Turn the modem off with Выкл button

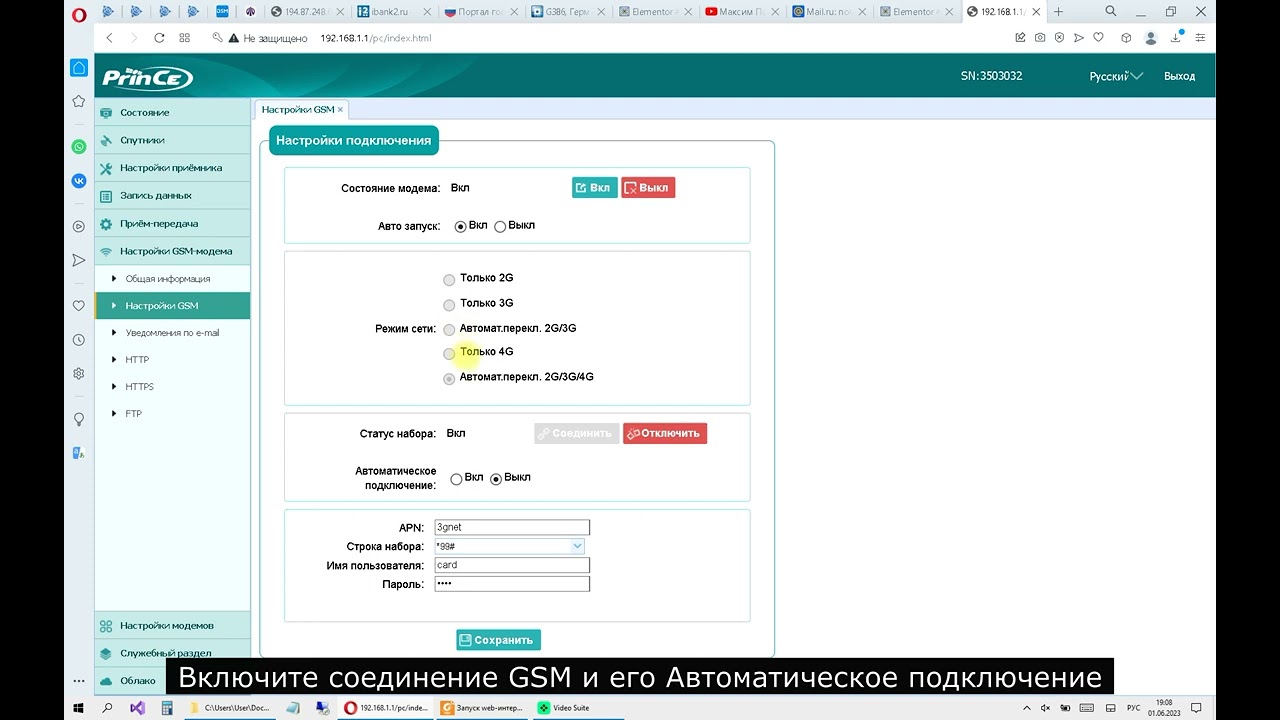tap(648, 188)
